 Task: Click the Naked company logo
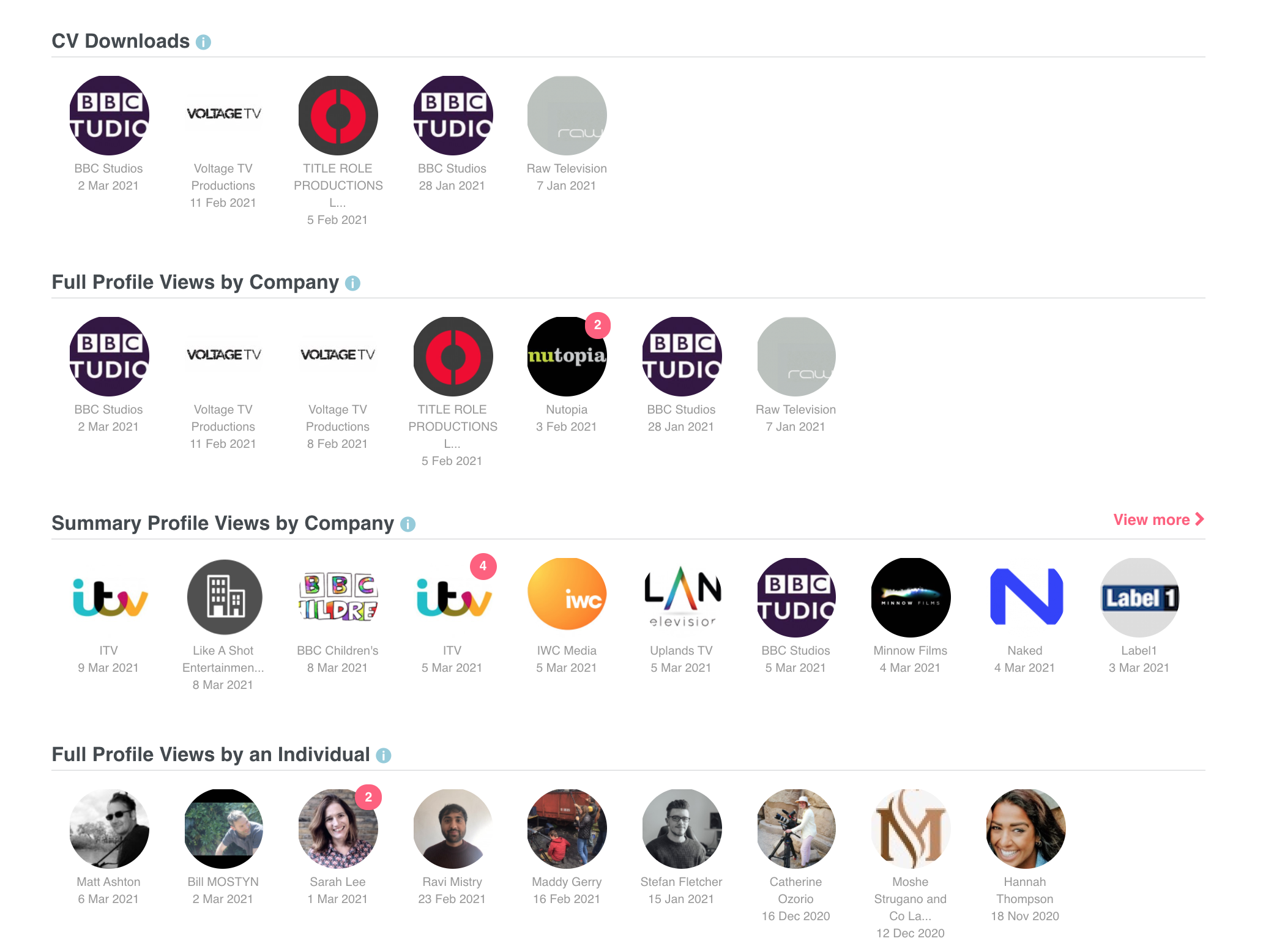tap(1025, 598)
